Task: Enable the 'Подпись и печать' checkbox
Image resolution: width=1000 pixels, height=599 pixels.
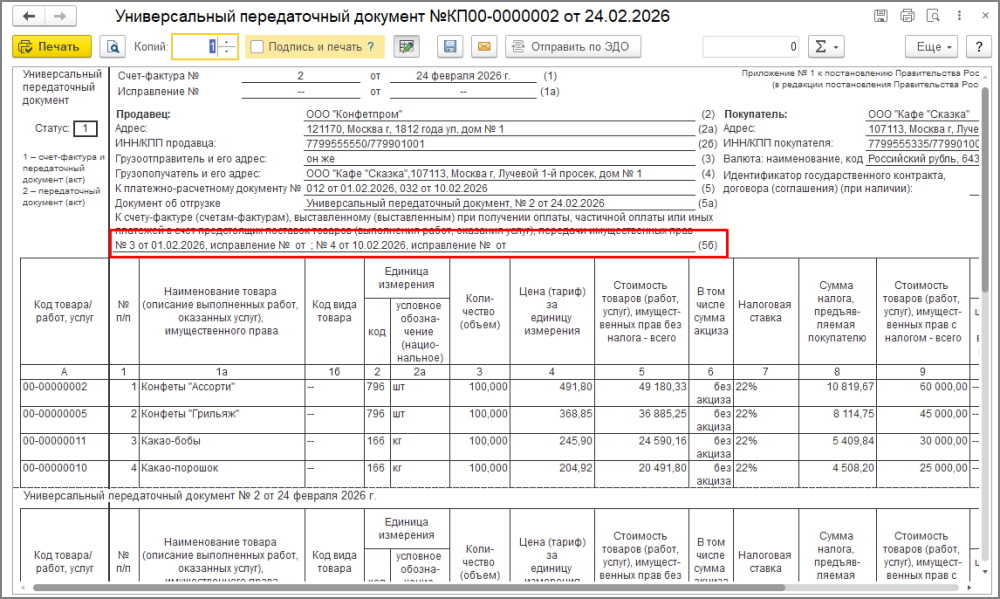Action: pos(257,47)
